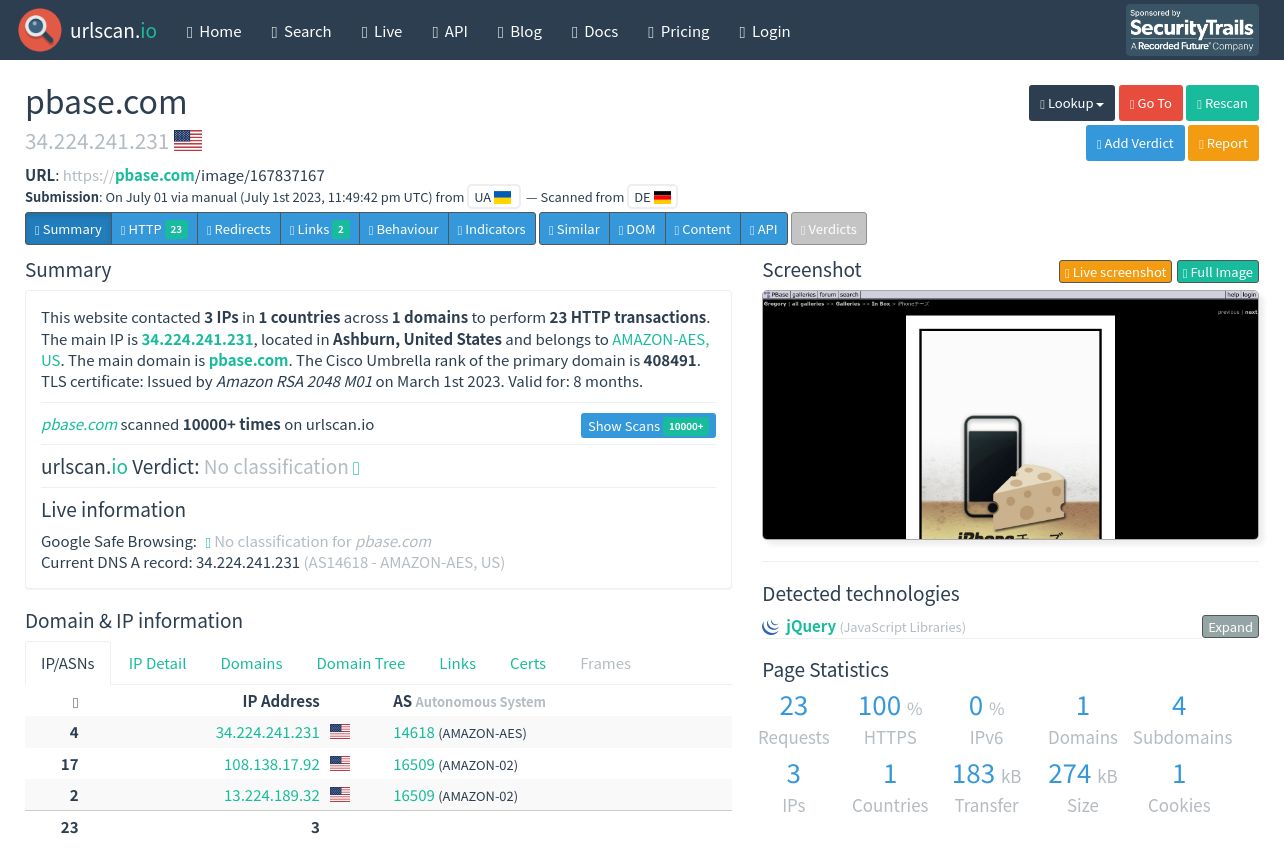Click Login in the navbar

765,31
